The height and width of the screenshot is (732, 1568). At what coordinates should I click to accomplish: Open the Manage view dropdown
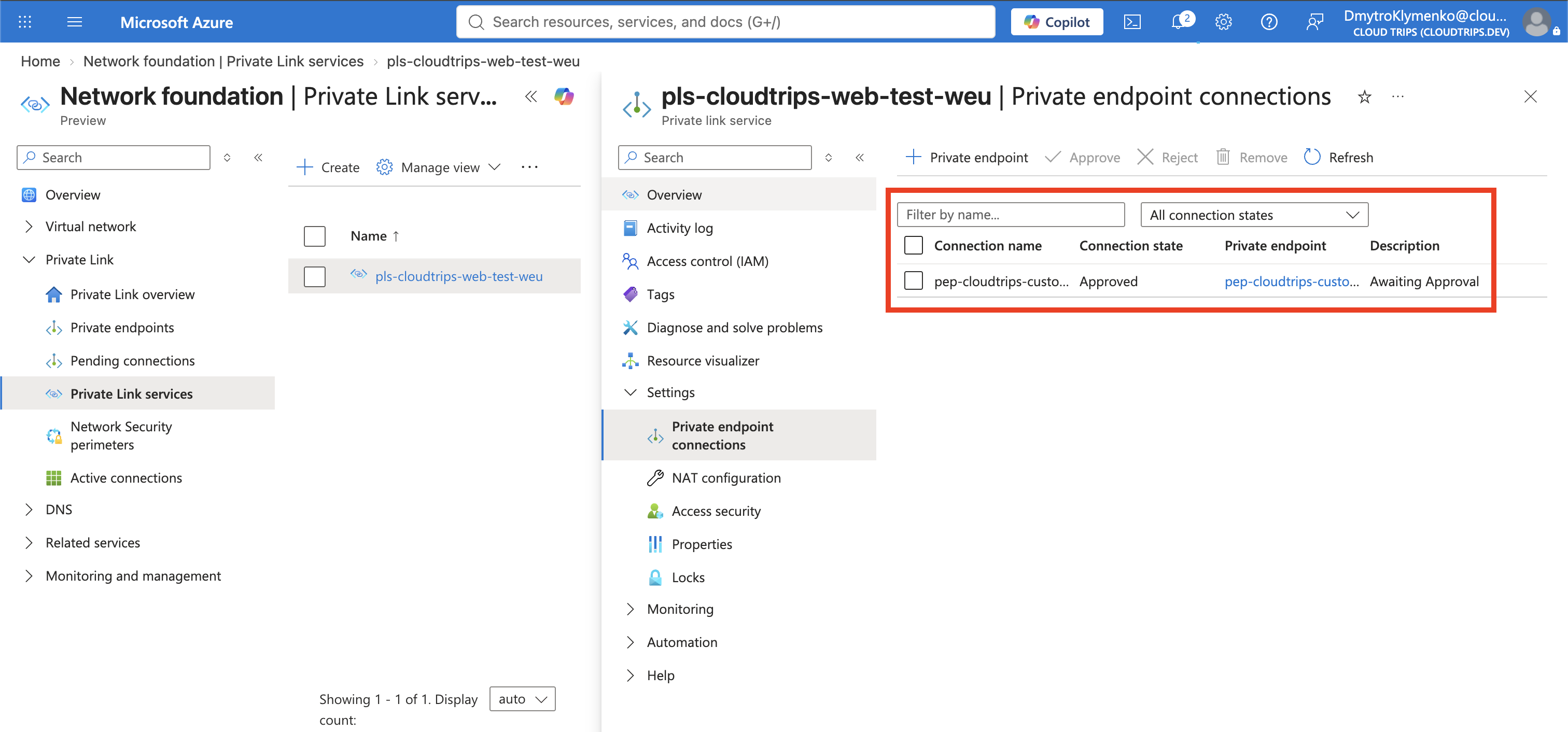[x=438, y=167]
